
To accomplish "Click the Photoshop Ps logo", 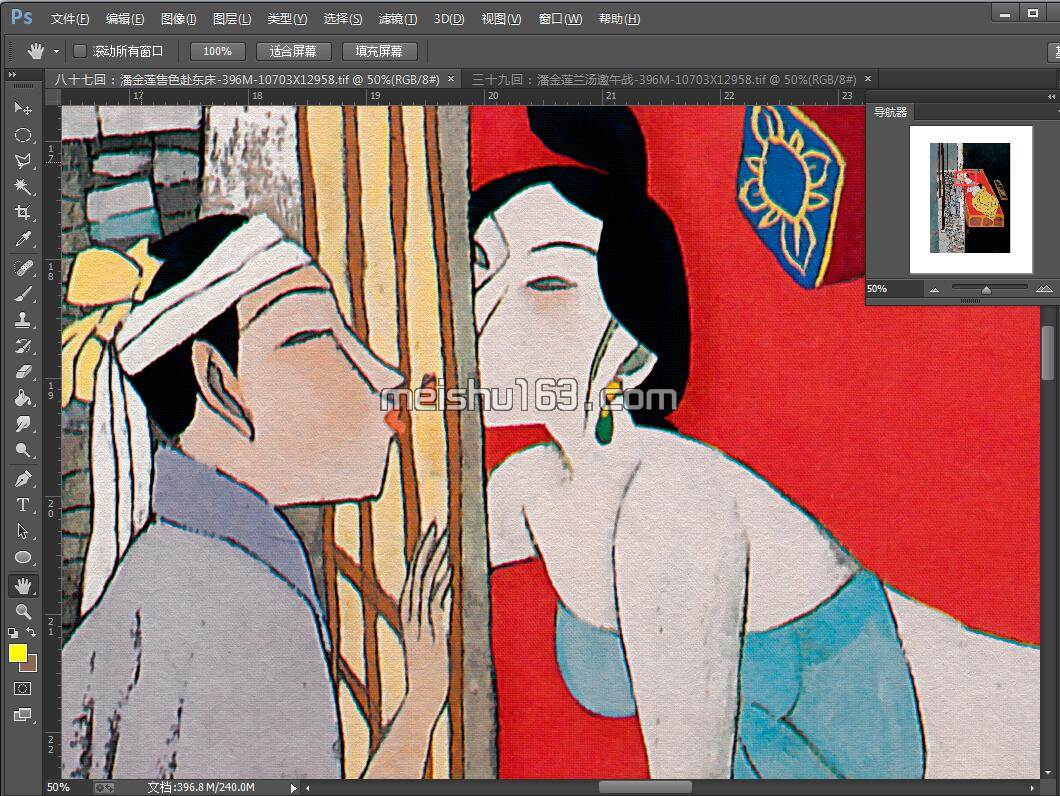I will click(22, 17).
